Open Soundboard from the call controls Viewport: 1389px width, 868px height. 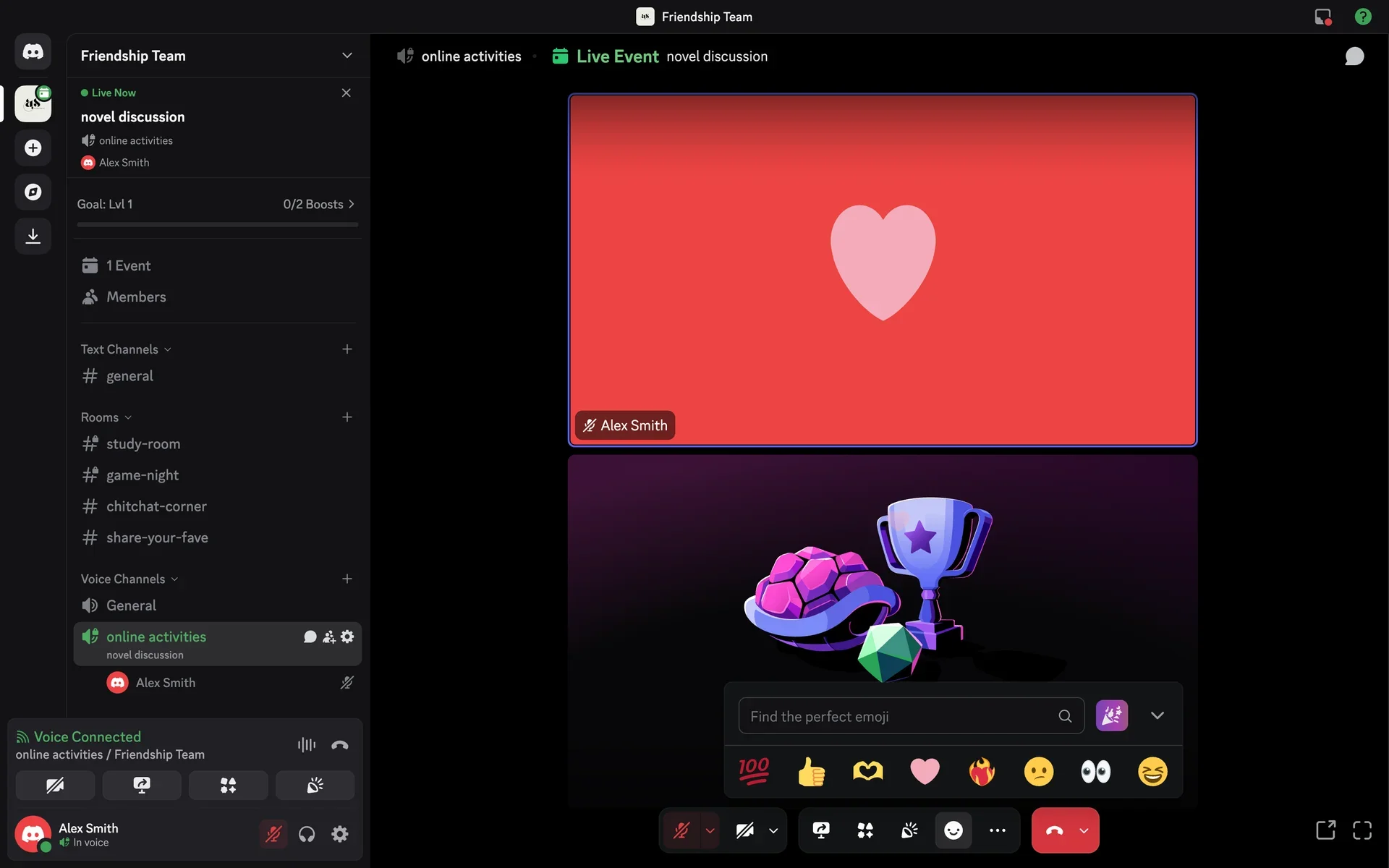tap(909, 830)
